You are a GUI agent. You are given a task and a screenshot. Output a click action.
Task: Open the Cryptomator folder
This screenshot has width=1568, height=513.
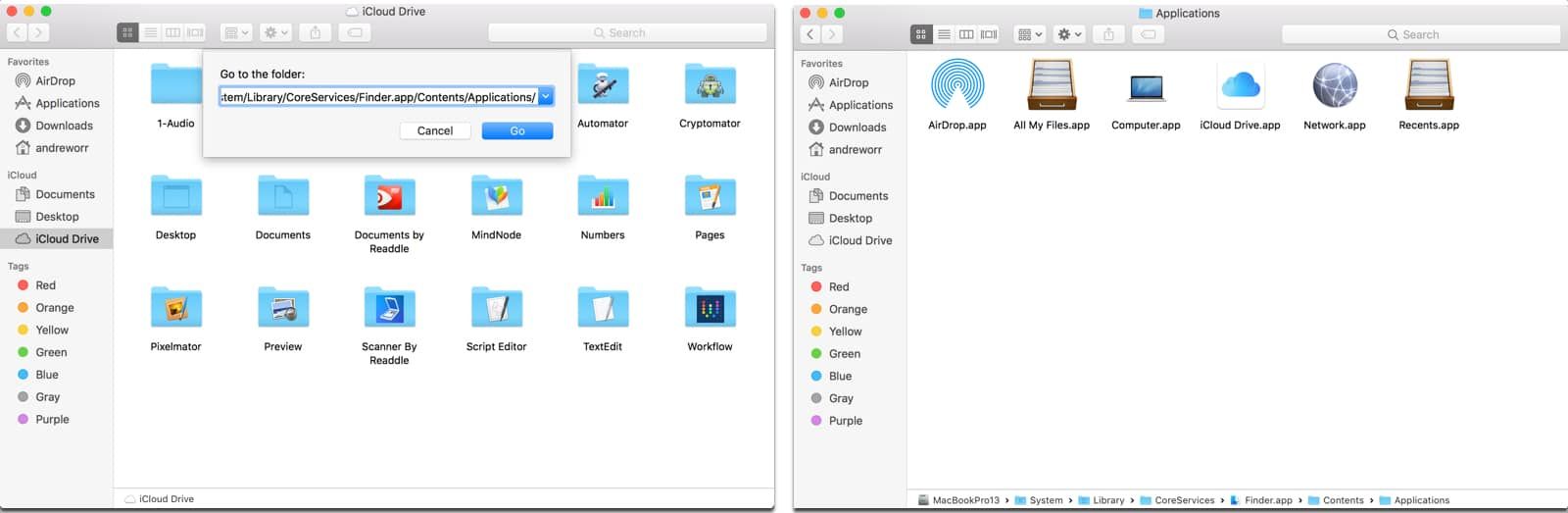click(710, 84)
